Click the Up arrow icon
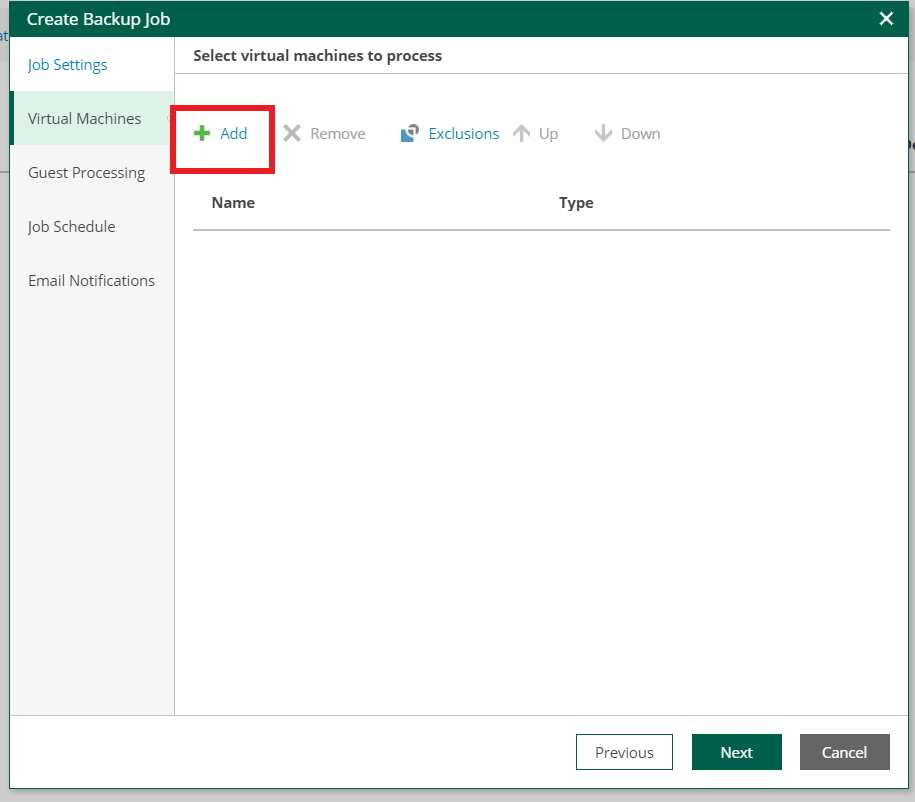This screenshot has height=802, width=915. click(x=522, y=132)
